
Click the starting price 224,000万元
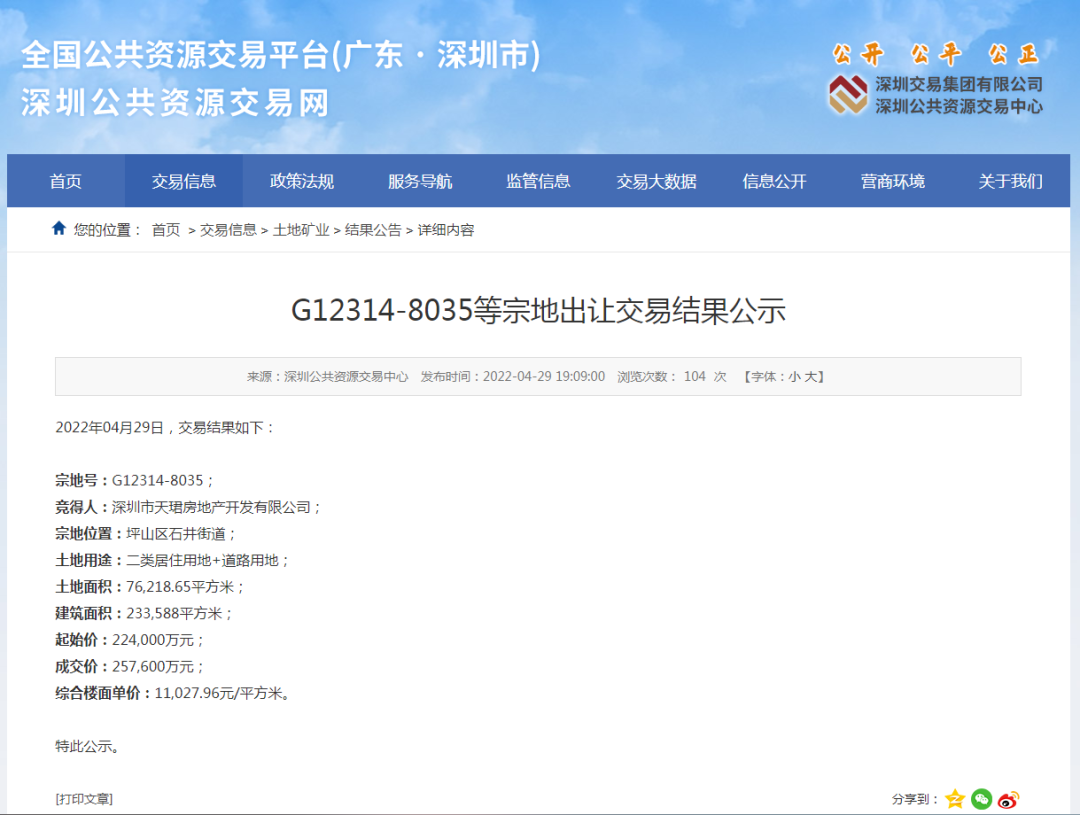click(x=153, y=640)
